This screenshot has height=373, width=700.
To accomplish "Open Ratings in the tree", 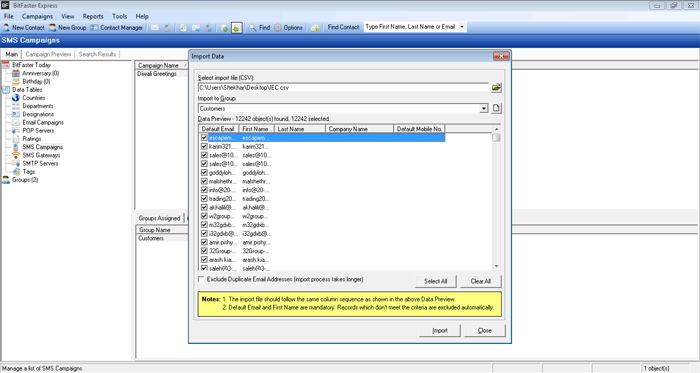I will (26, 139).
